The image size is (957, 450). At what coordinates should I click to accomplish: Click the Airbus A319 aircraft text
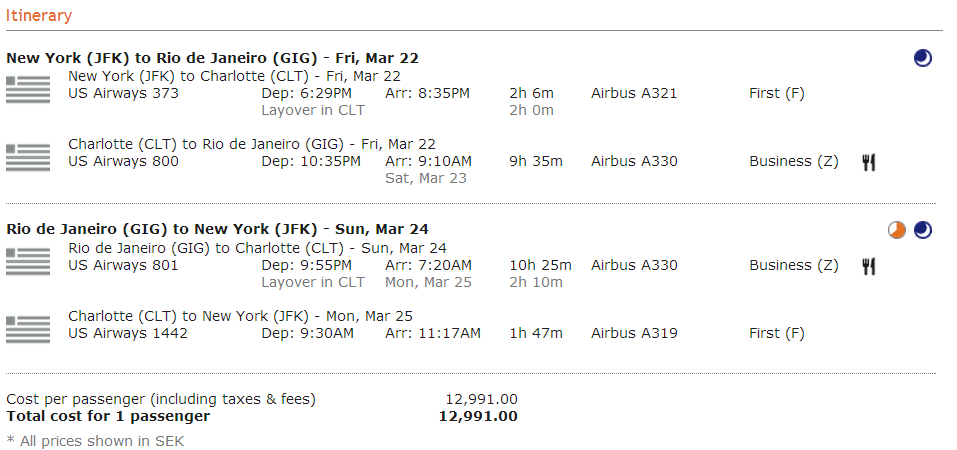tap(634, 333)
